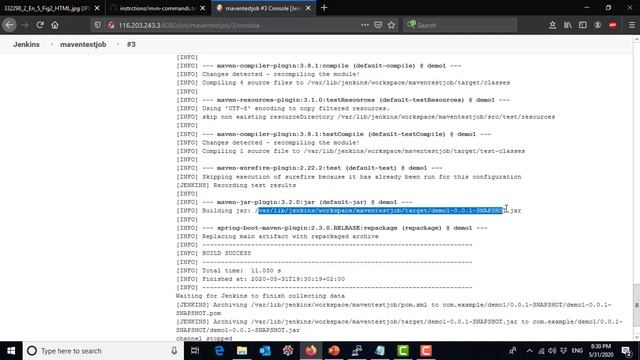
Task: Expand the Jenkins breadcrumb arrow
Action: pyautogui.click(x=51, y=44)
